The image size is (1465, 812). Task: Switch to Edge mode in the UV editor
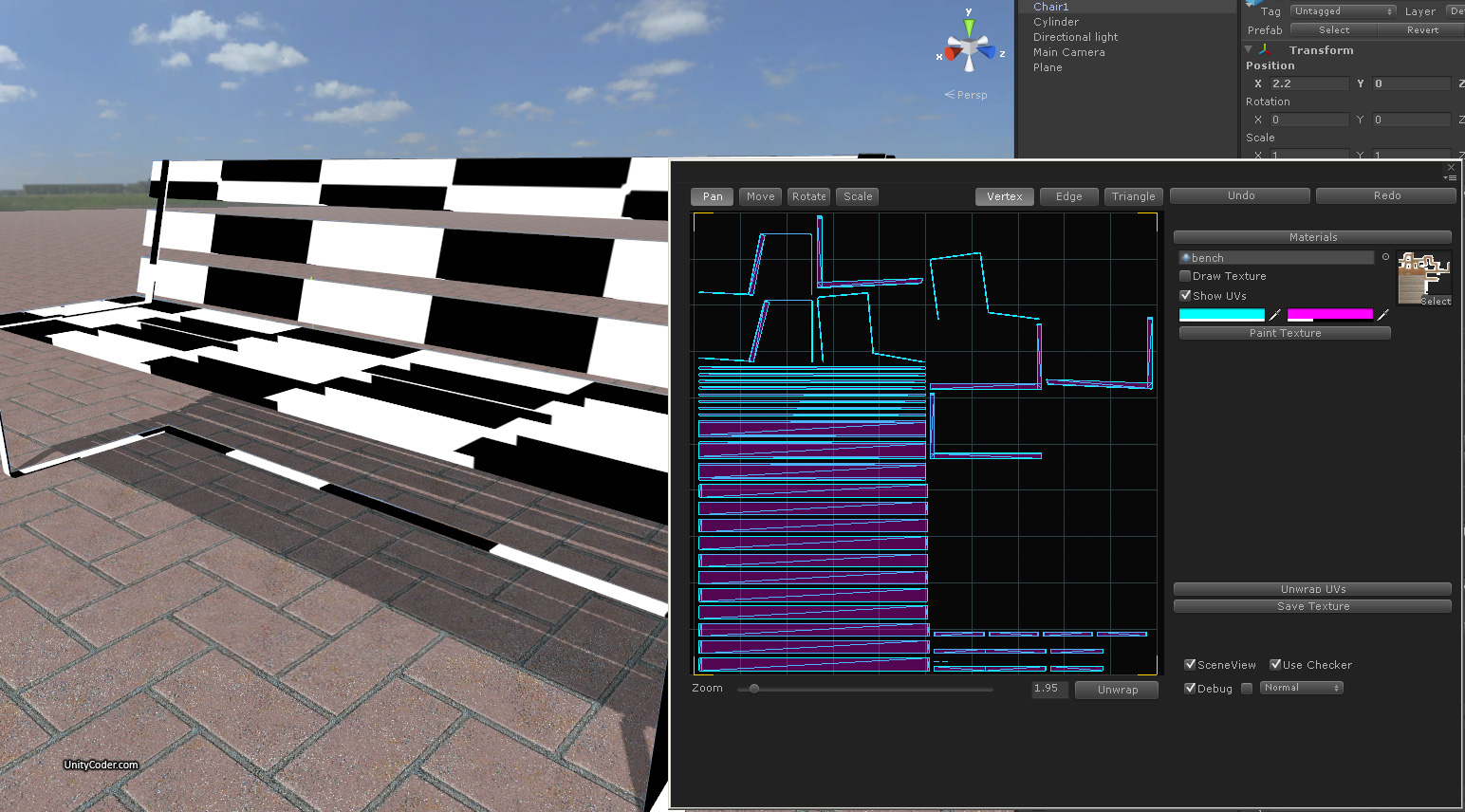coord(1068,196)
